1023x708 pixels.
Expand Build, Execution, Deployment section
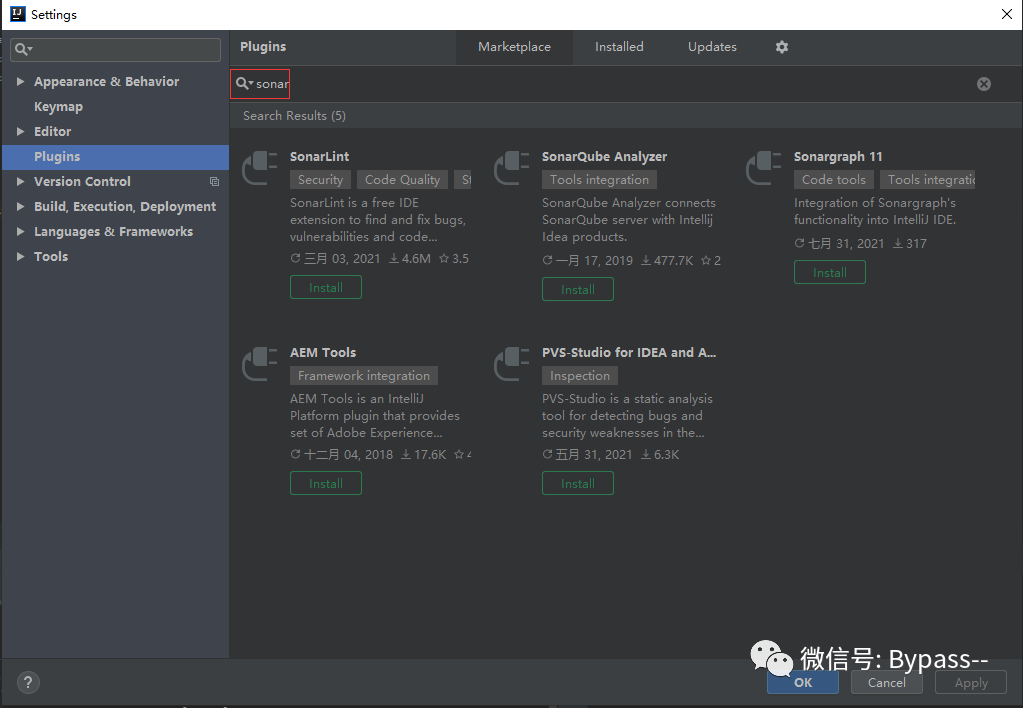pyautogui.click(x=20, y=206)
